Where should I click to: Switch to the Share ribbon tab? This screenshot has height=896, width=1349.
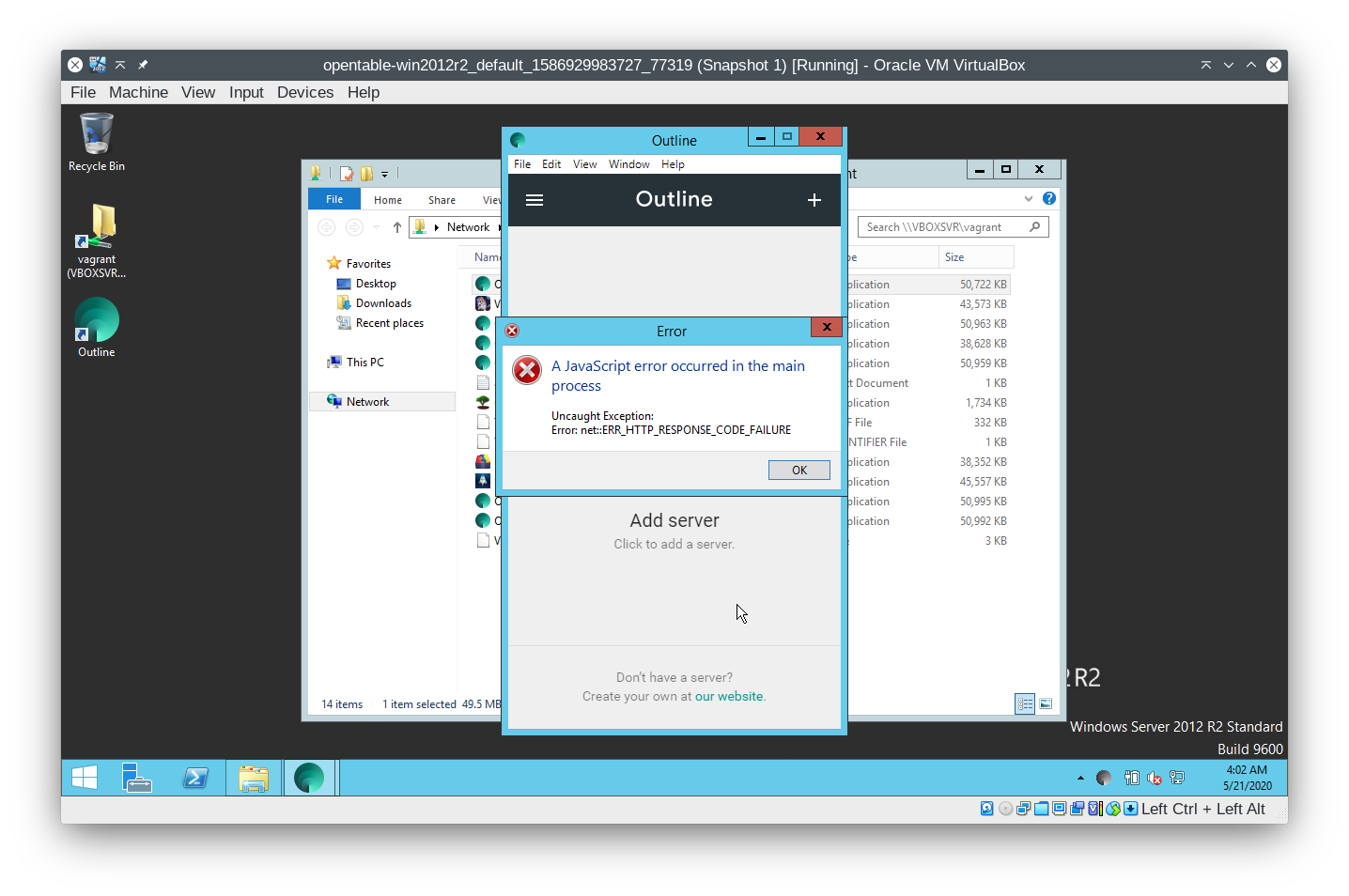click(442, 199)
